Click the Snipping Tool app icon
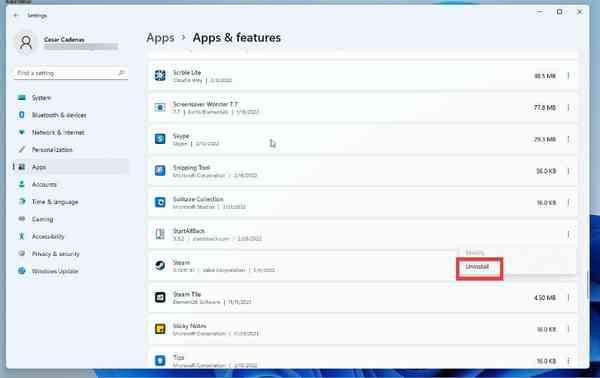Screen dimensions: 600x378 pyautogui.click(x=160, y=170)
